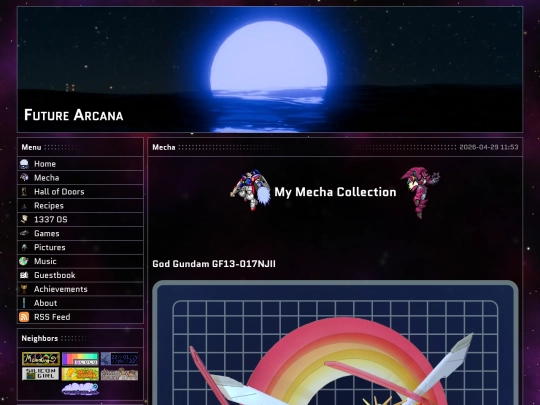This screenshot has width=540, height=405.
Task: Click the CD disc icon beside Music
Action: point(23,261)
